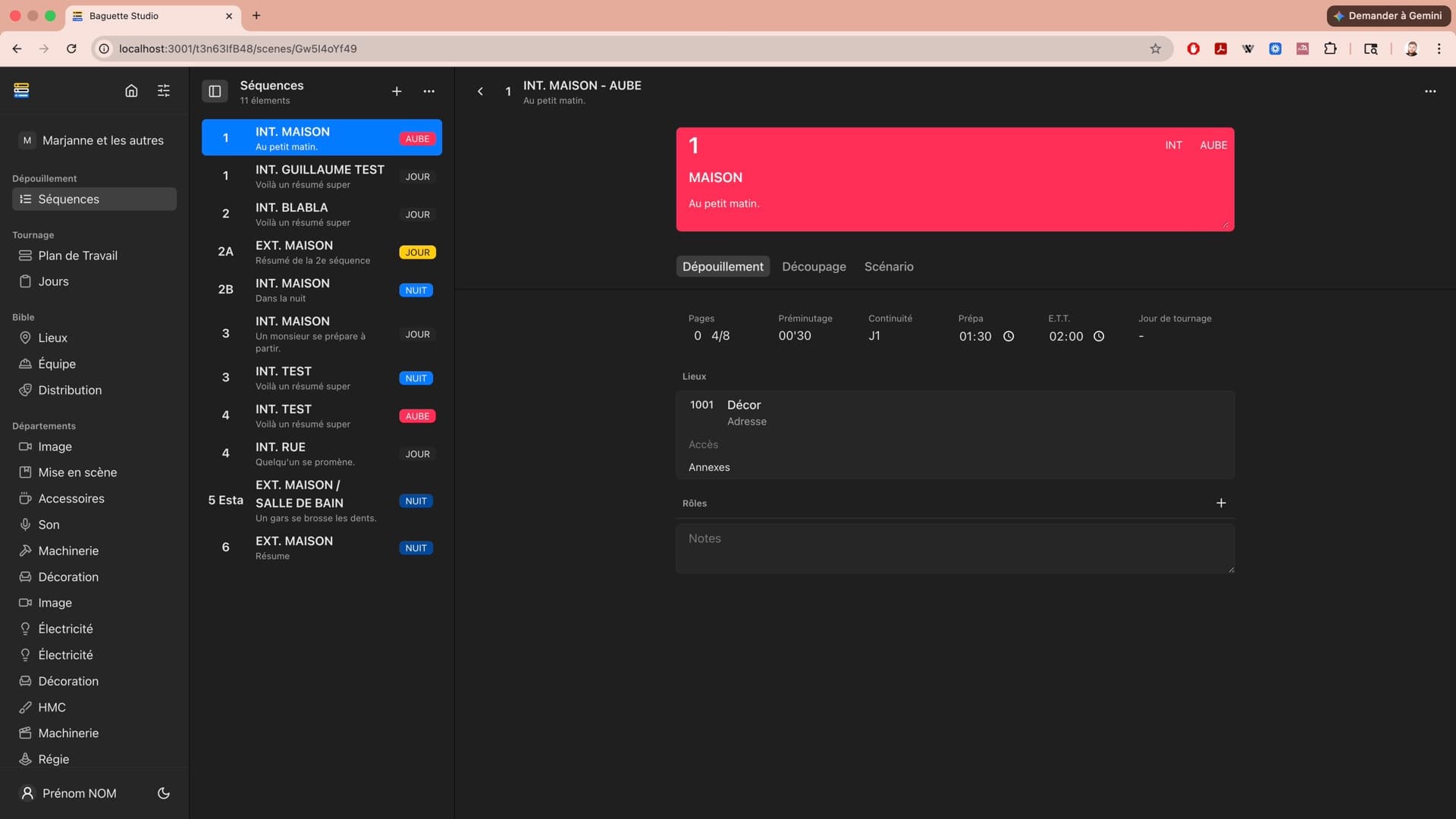This screenshot has height=819, width=1456.
Task: Toggle dark mode moon icon
Action: pyautogui.click(x=163, y=793)
